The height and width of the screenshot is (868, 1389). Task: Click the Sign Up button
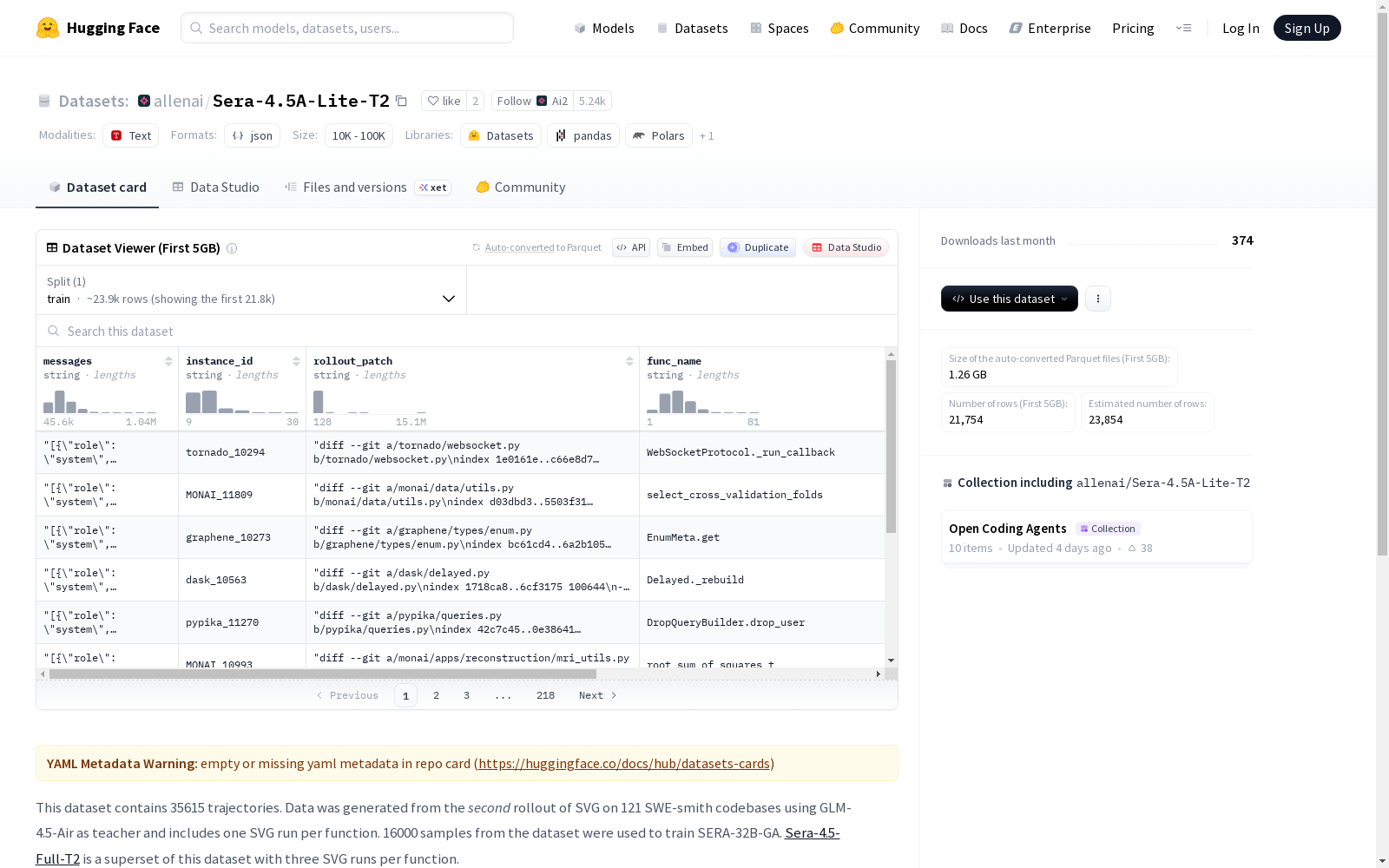[x=1307, y=28]
